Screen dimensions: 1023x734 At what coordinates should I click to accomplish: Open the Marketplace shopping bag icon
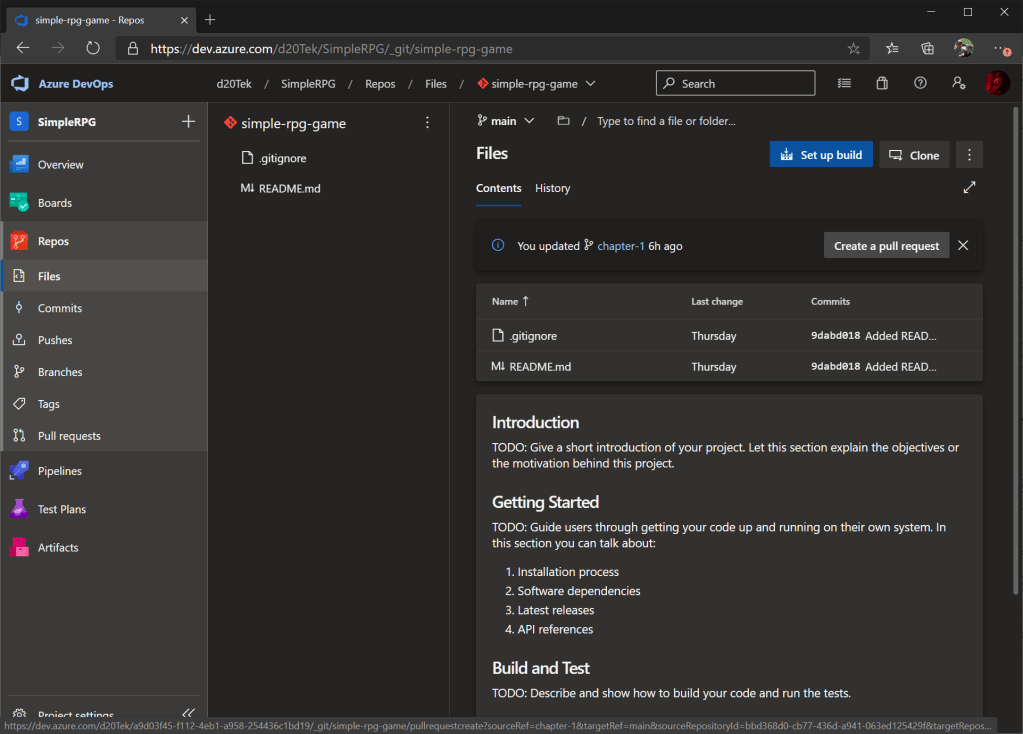pyautogui.click(x=882, y=84)
